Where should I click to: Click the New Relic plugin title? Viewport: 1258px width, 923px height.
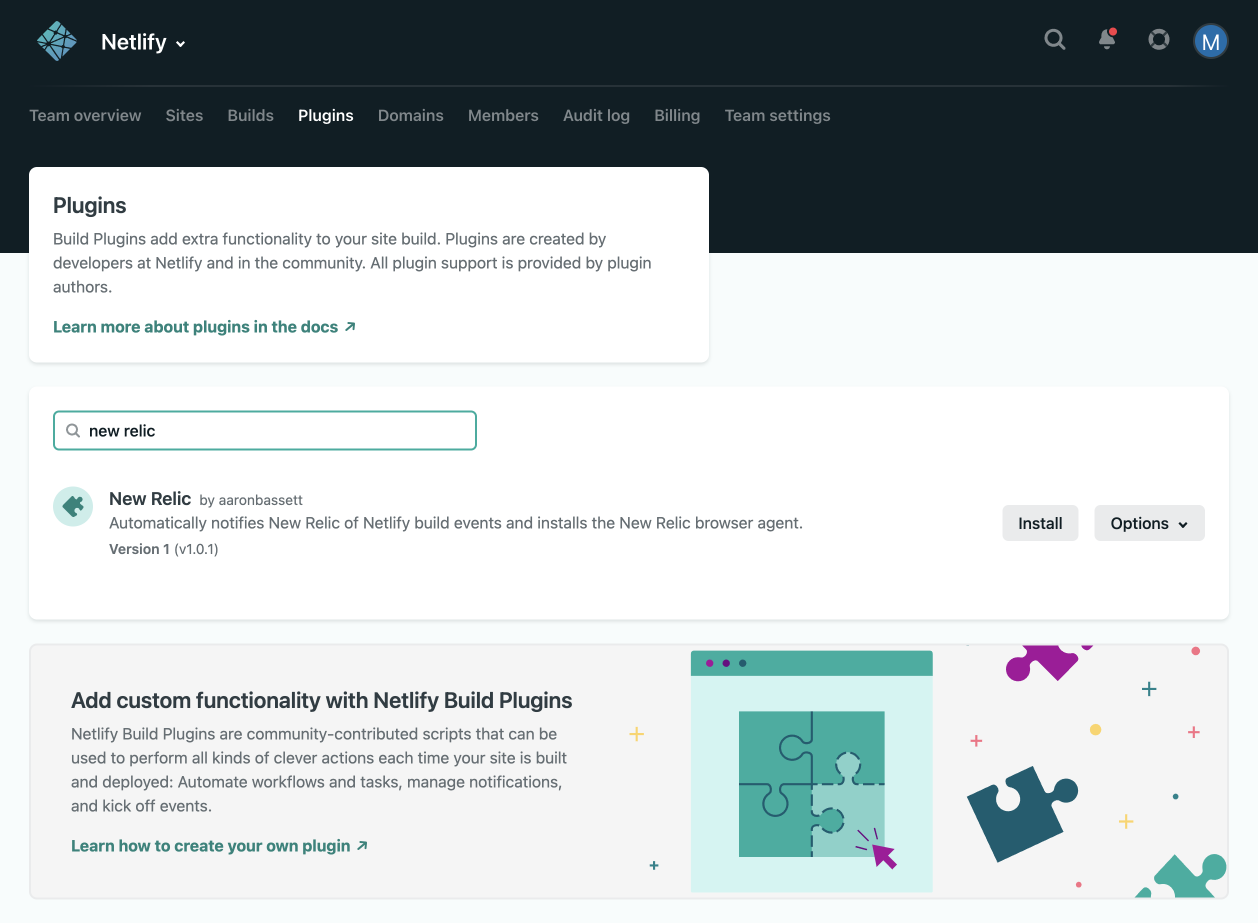[x=150, y=498]
